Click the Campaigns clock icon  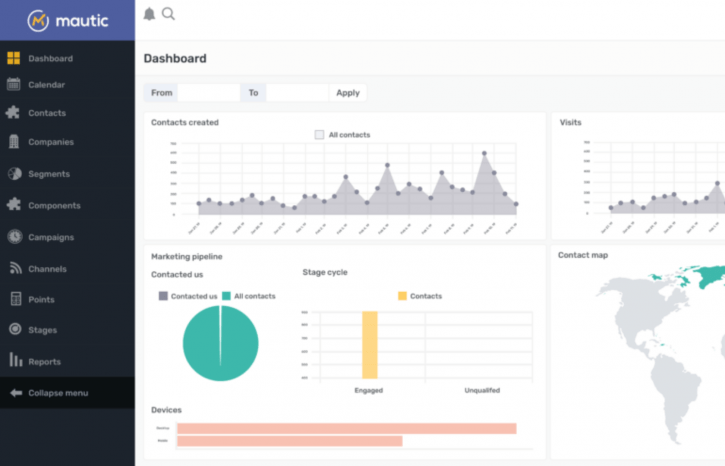point(14,237)
